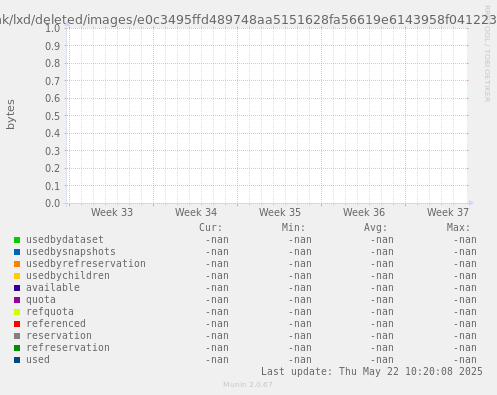Click the 1.0 y-axis value
Image resolution: width=497 pixels, height=395 pixels.
53,28
